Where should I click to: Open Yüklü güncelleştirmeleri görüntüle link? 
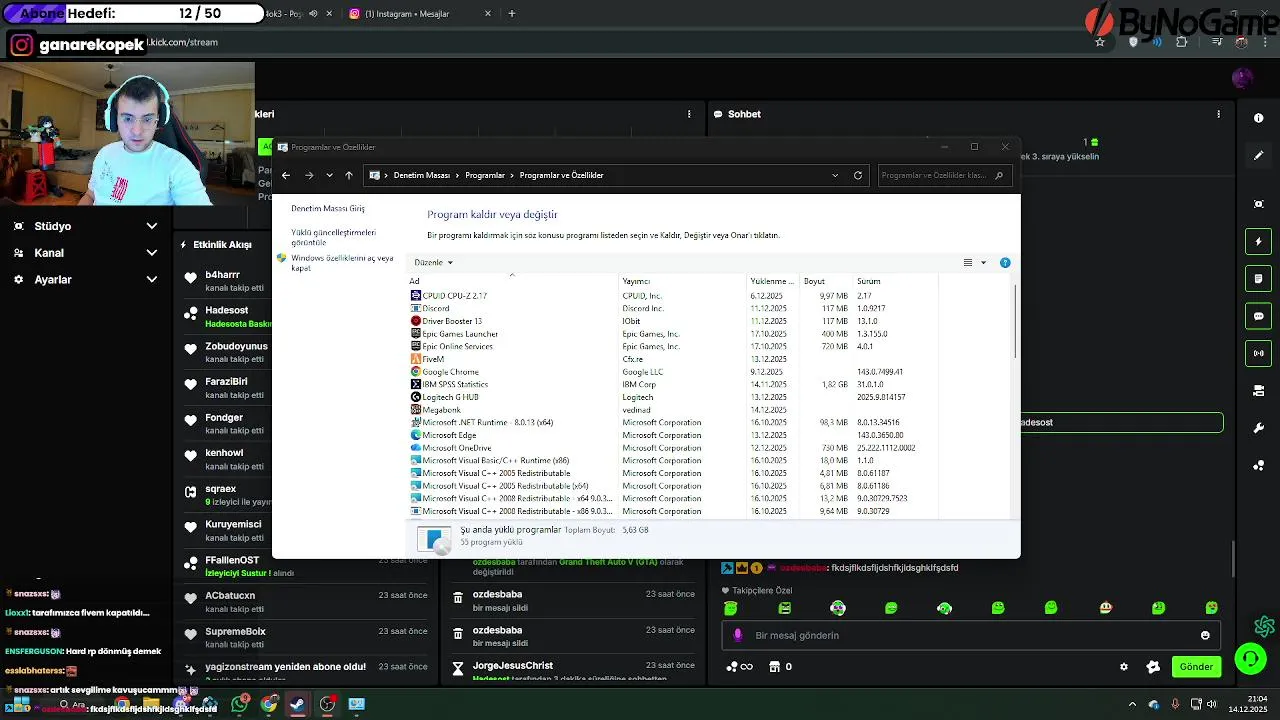click(334, 237)
